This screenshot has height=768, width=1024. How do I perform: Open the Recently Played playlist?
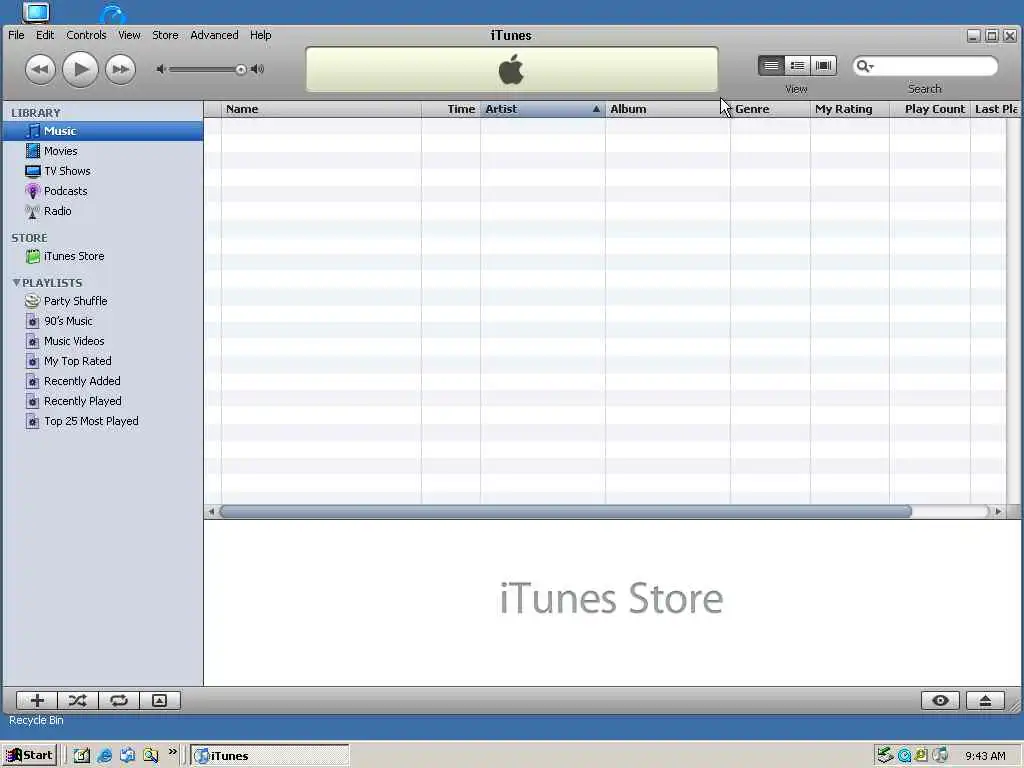point(103,401)
